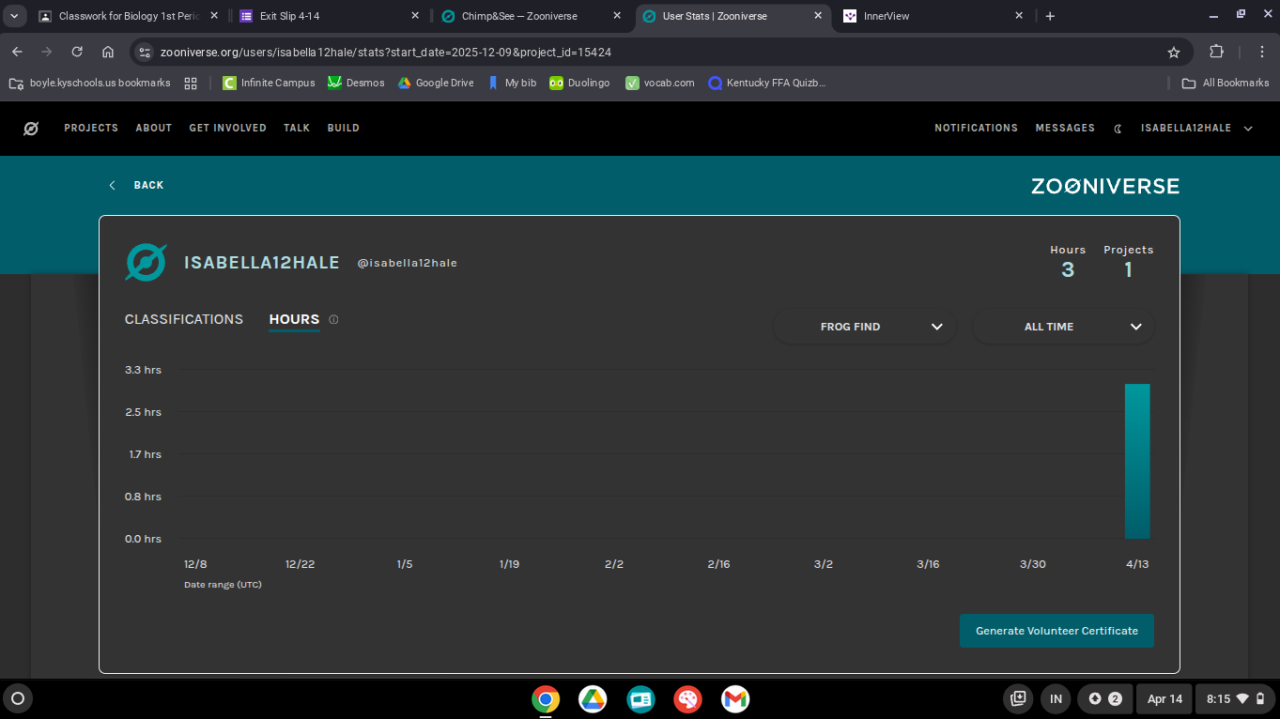
Task: Click Generate Volunteer Certificate button
Action: tap(1057, 631)
